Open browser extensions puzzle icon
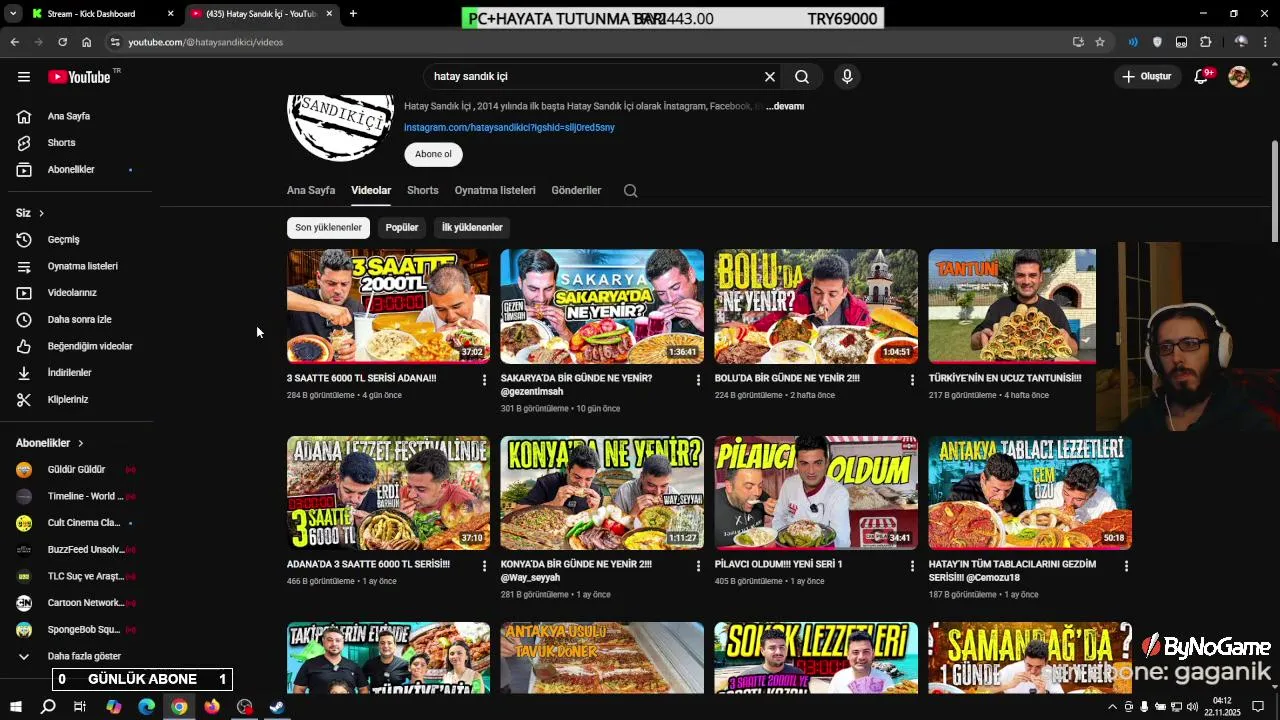 (1206, 42)
